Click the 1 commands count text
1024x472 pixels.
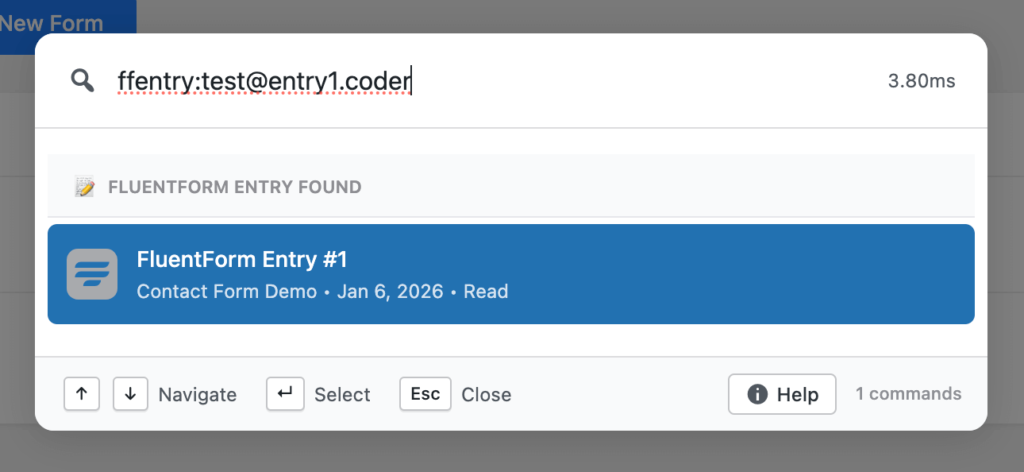[908, 394]
